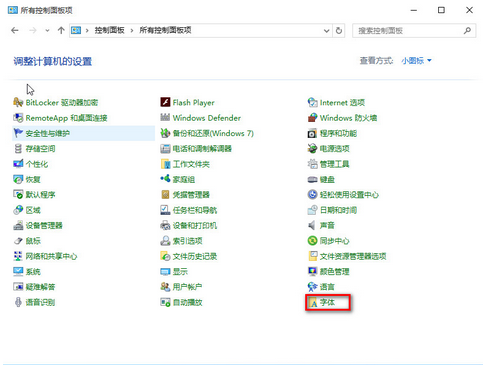Click the 用户帐户 link
Image resolution: width=483 pixels, height=365 pixels.
tap(187, 287)
